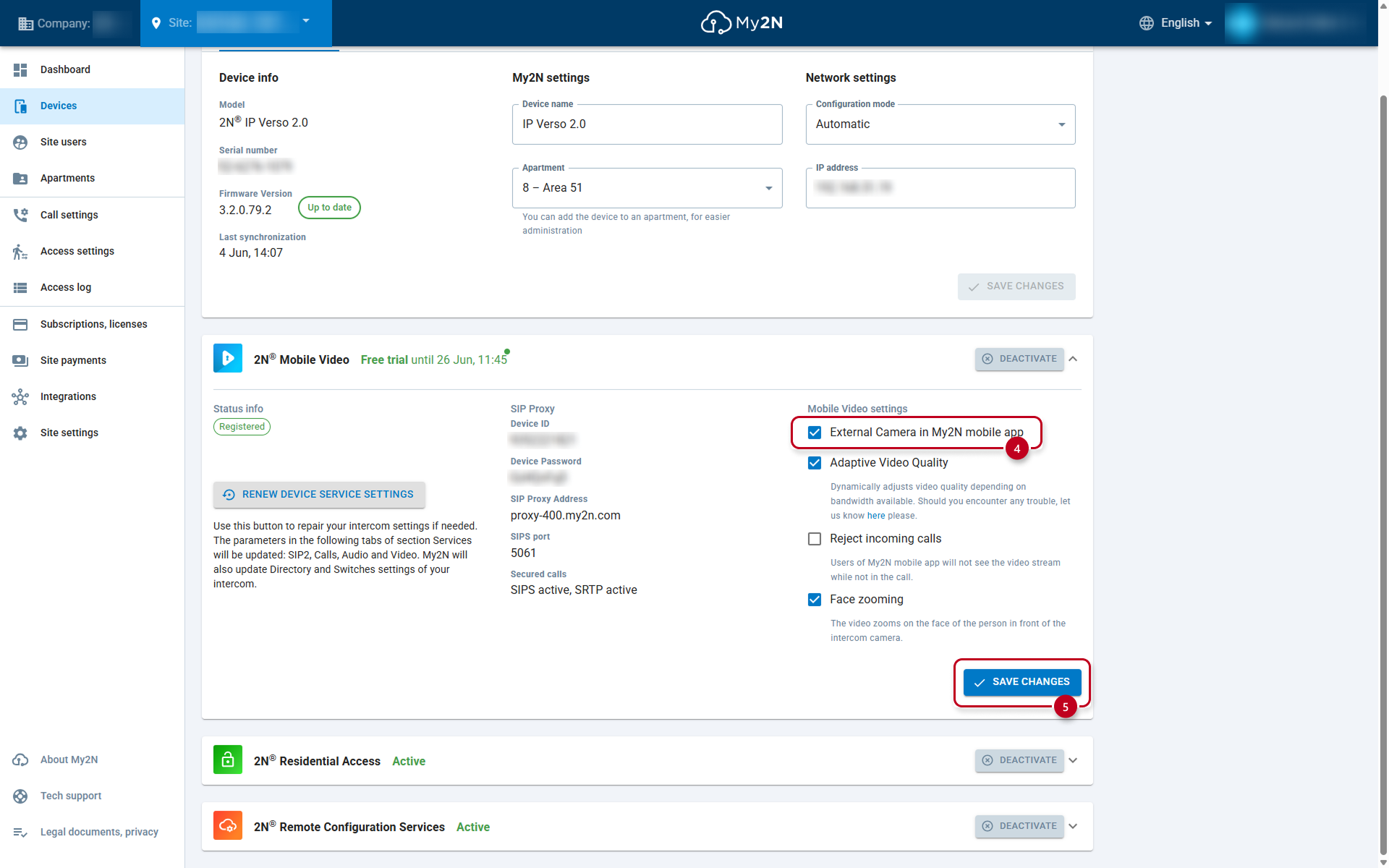Click the Apartments folder icon

[x=20, y=178]
